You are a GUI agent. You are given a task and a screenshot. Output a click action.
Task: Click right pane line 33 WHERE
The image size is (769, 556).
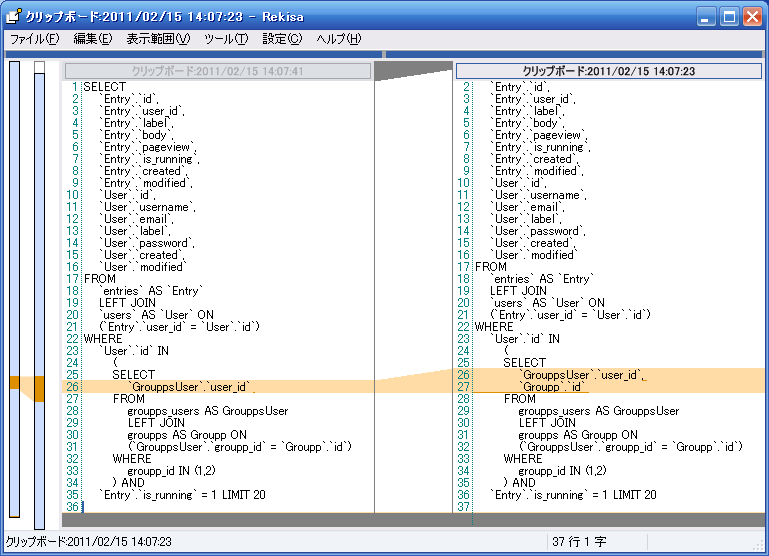523,459
